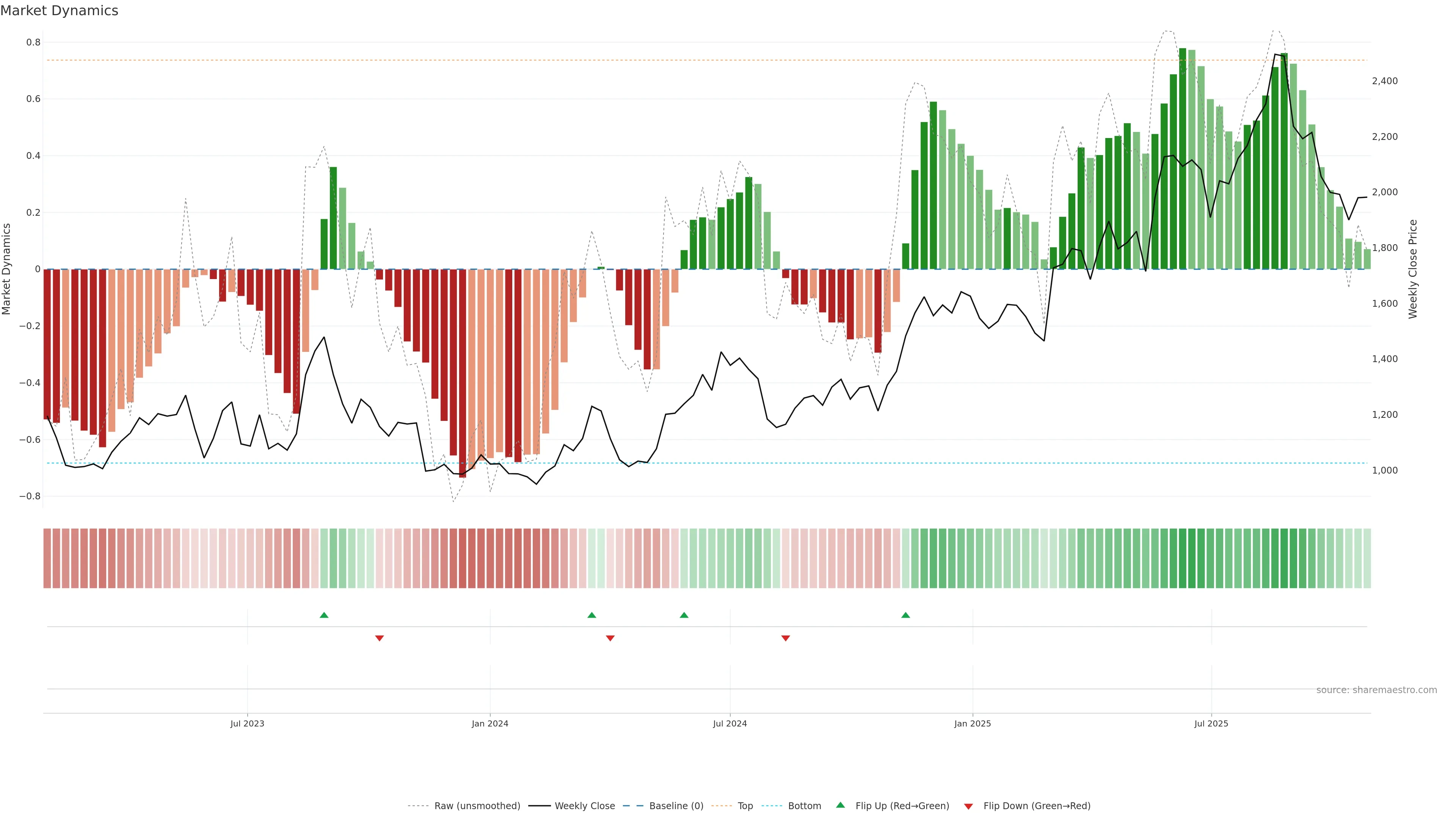The image size is (1456, 819).
Task: Click green Flip Up triangle icon in legend
Action: coord(841,805)
